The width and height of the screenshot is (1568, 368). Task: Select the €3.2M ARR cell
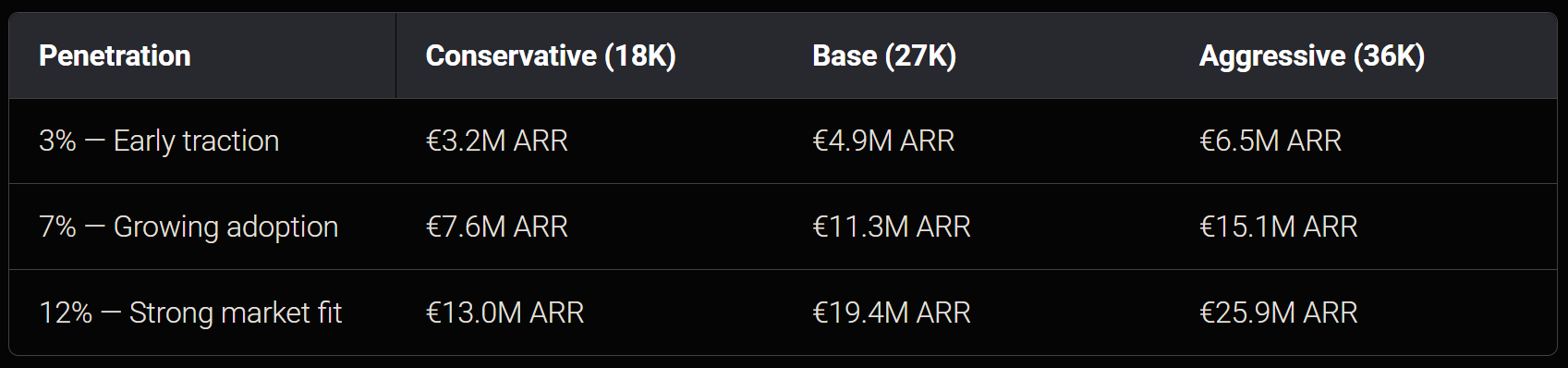point(496,141)
